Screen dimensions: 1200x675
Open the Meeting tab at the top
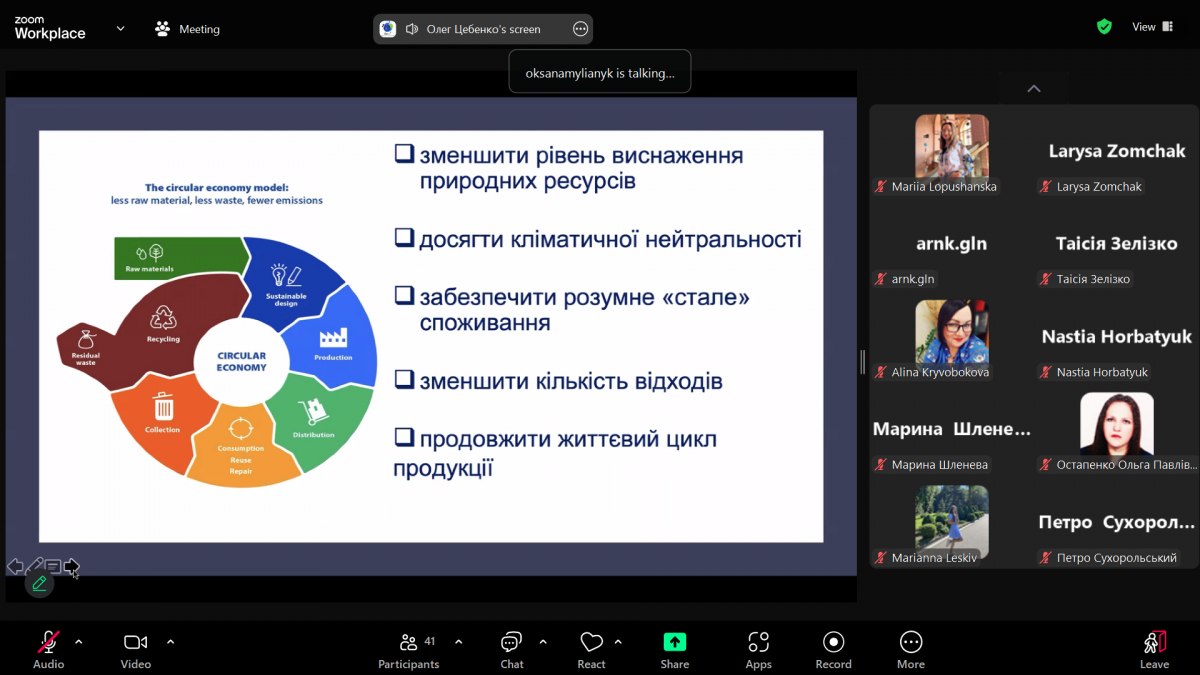[187, 28]
